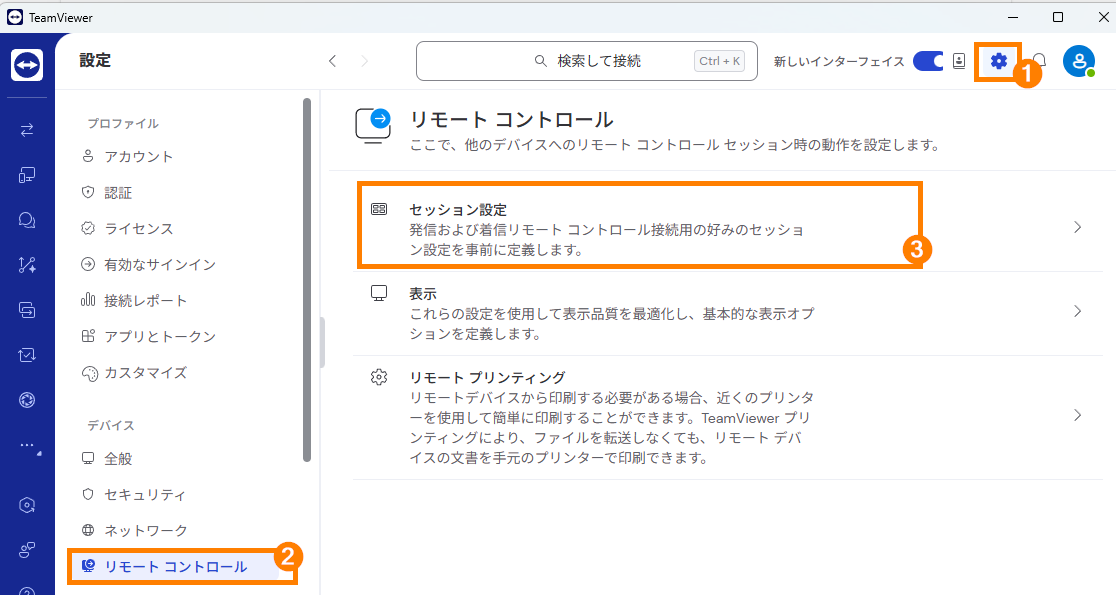Click the セッション設定 row icon

click(379, 209)
